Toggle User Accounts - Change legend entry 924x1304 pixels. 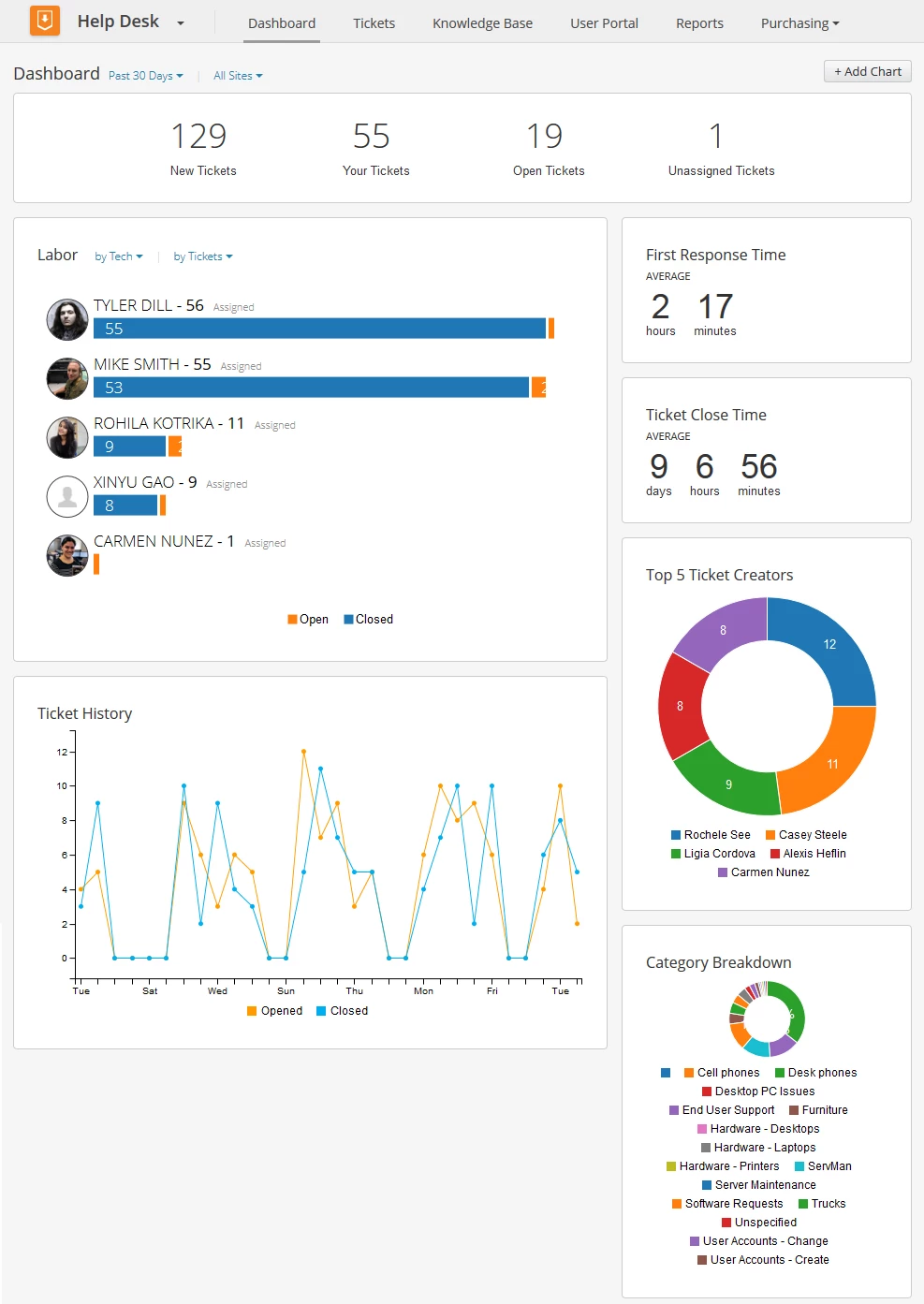(759, 1241)
